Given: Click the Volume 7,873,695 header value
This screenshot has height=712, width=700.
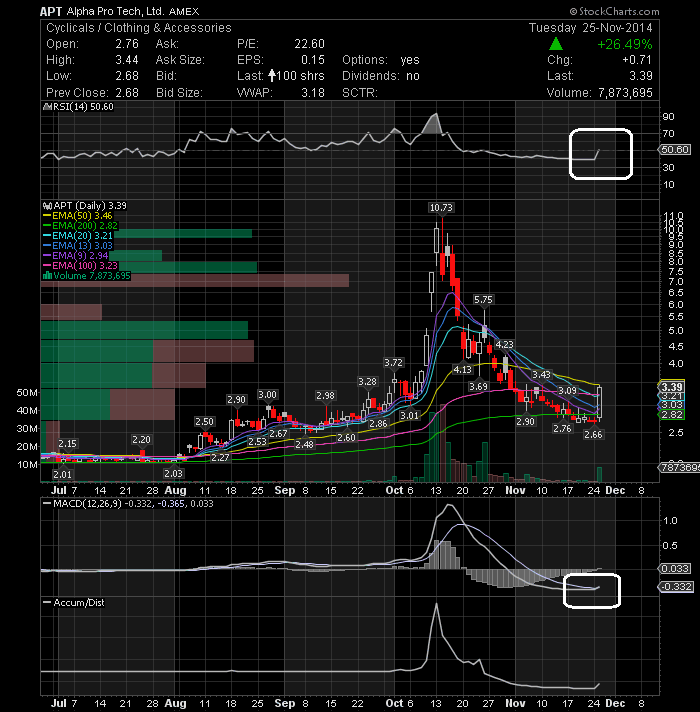Looking at the screenshot, I should (x=625, y=93).
